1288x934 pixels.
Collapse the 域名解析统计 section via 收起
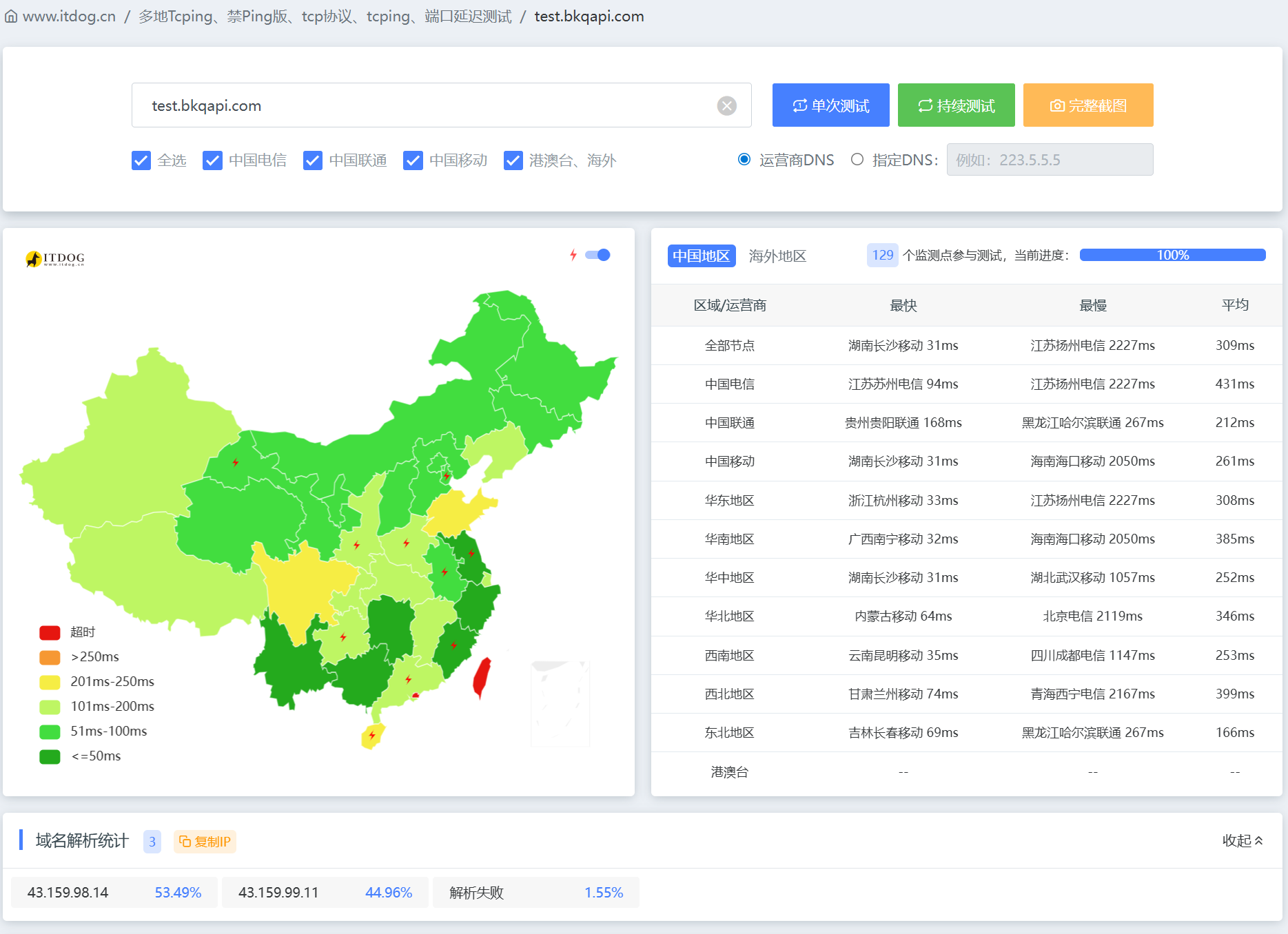(x=1242, y=840)
